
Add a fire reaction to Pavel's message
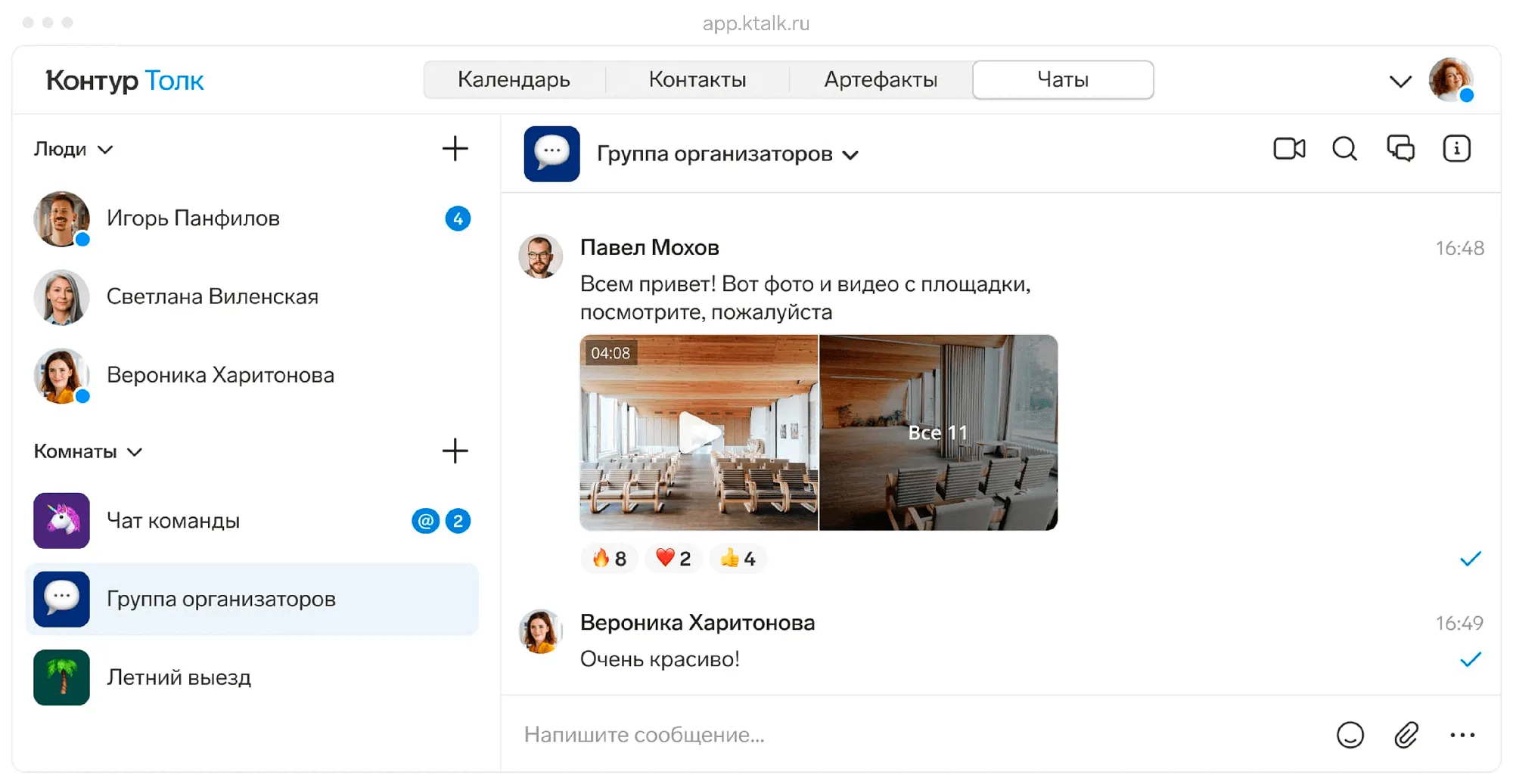[x=609, y=559]
